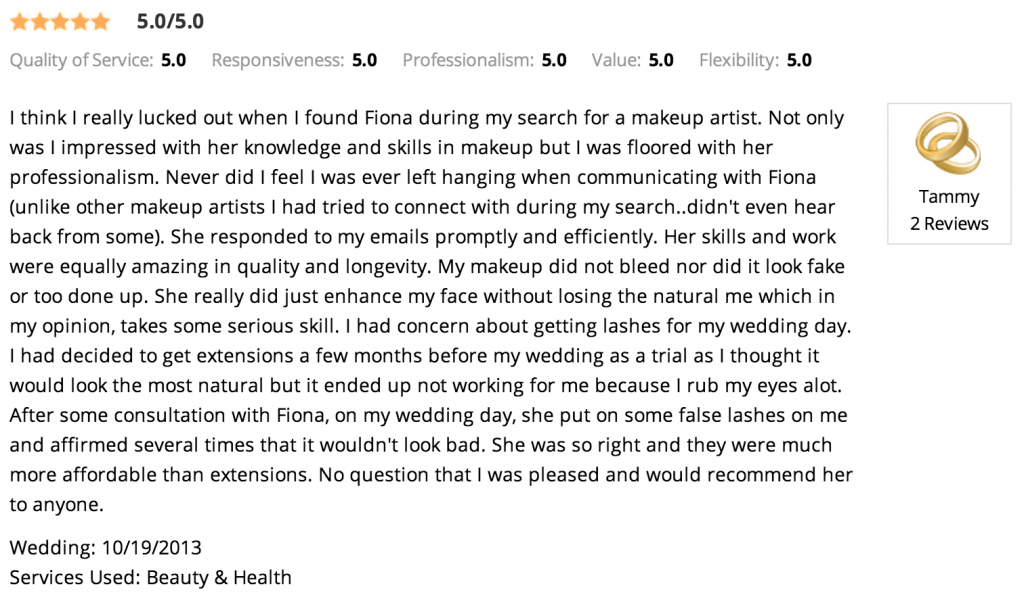Click Services Used Beauty & Health text

click(150, 577)
